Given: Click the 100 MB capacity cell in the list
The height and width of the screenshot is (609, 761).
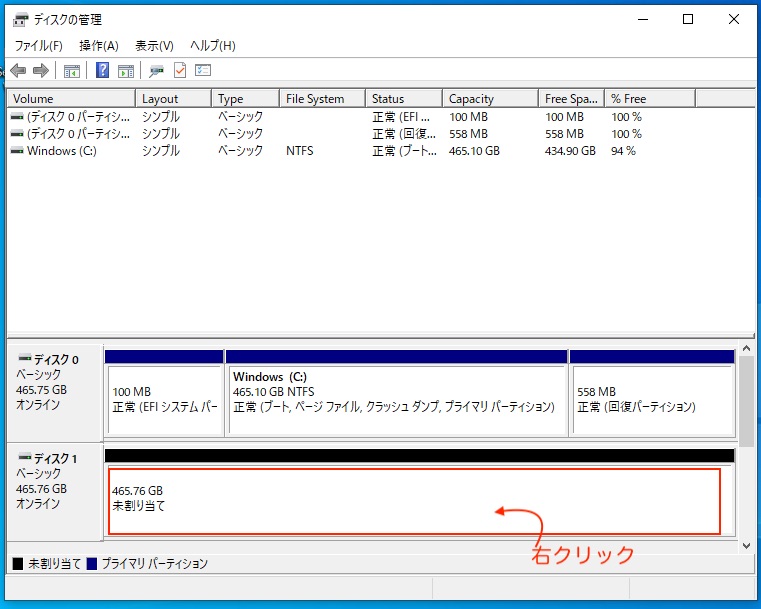Looking at the screenshot, I should (x=468, y=117).
